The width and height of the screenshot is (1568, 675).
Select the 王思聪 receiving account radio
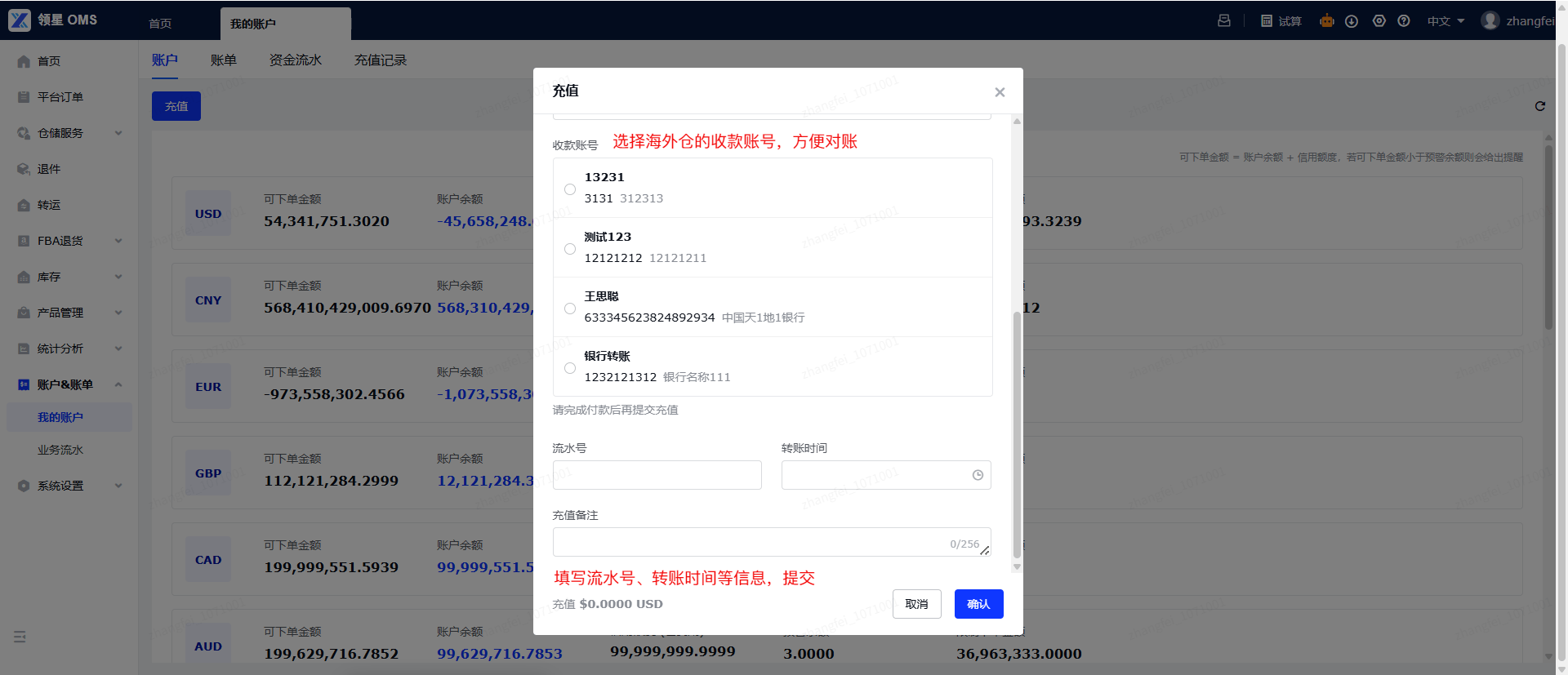[x=570, y=309]
